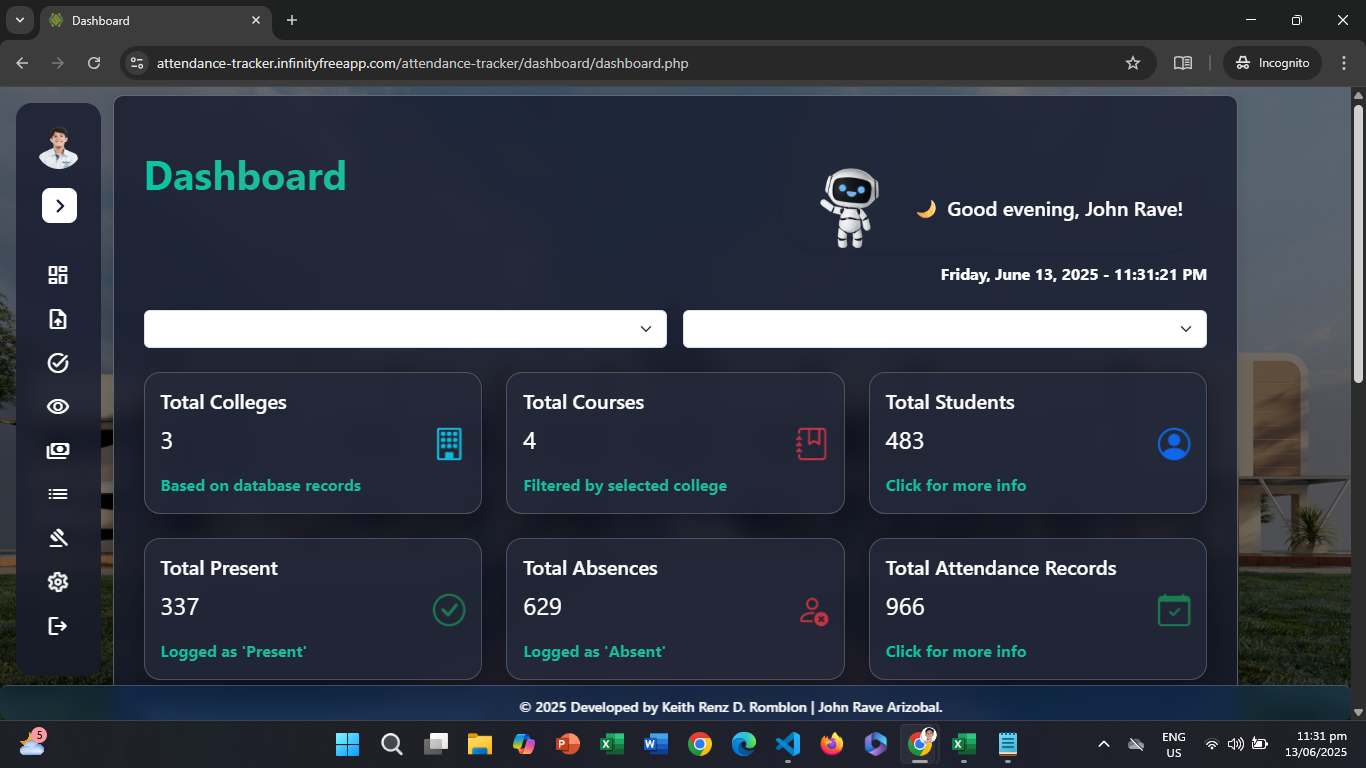Click the notebook icon on Total Courses card

[812, 444]
